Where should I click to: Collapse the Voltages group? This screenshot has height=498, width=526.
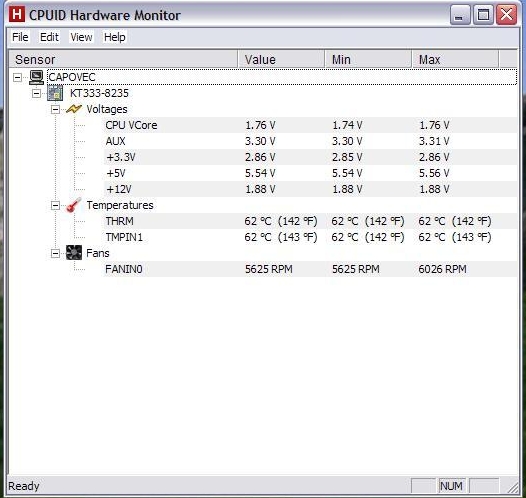tap(55, 109)
